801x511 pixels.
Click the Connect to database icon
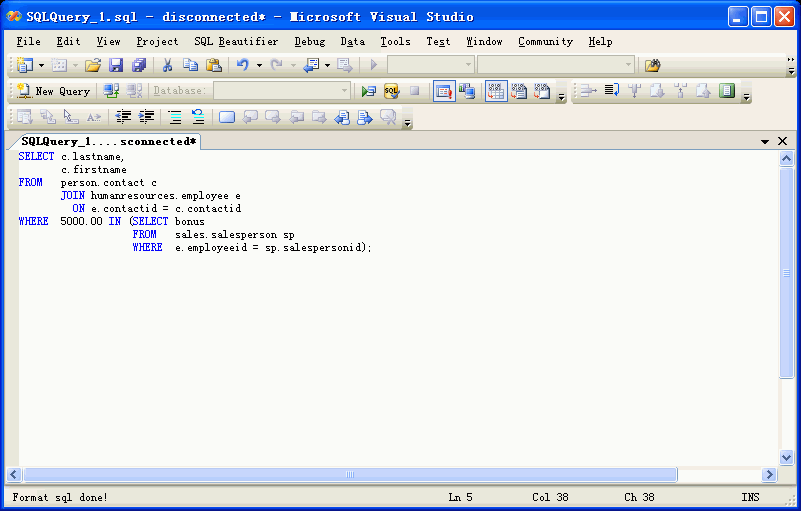click(x=111, y=91)
